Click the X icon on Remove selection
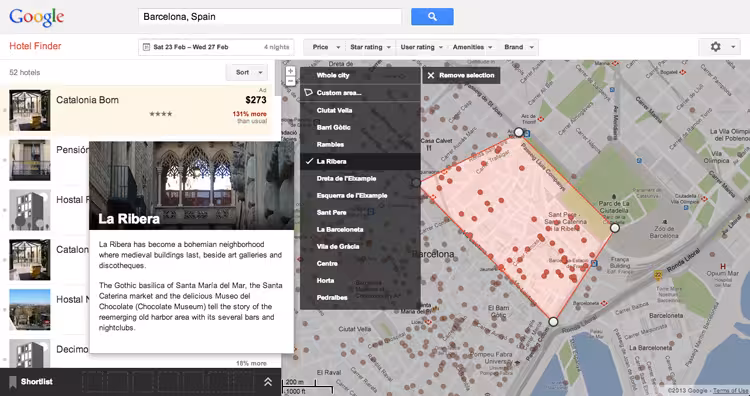The width and height of the screenshot is (750, 396). (431, 75)
